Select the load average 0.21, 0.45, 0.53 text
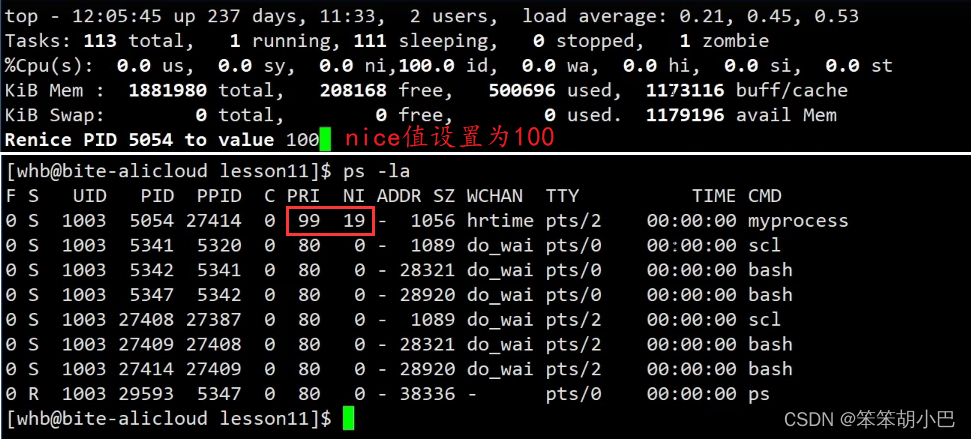This screenshot has width=971, height=439. 690,16
